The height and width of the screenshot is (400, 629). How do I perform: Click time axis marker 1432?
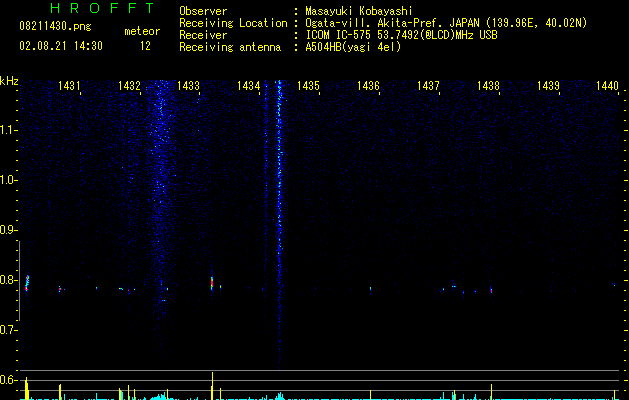click(129, 86)
